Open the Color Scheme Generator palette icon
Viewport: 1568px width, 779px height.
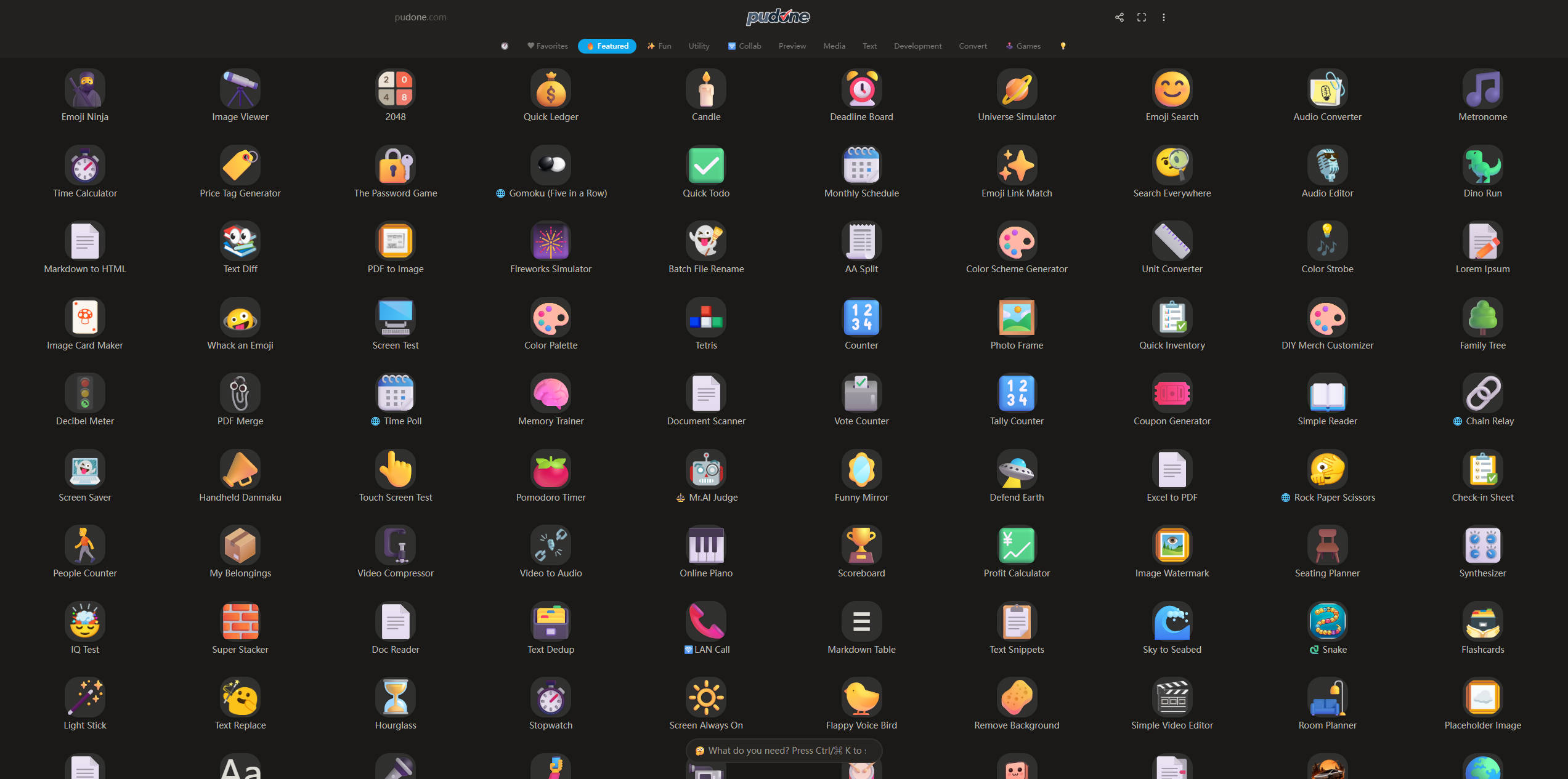coord(1017,241)
